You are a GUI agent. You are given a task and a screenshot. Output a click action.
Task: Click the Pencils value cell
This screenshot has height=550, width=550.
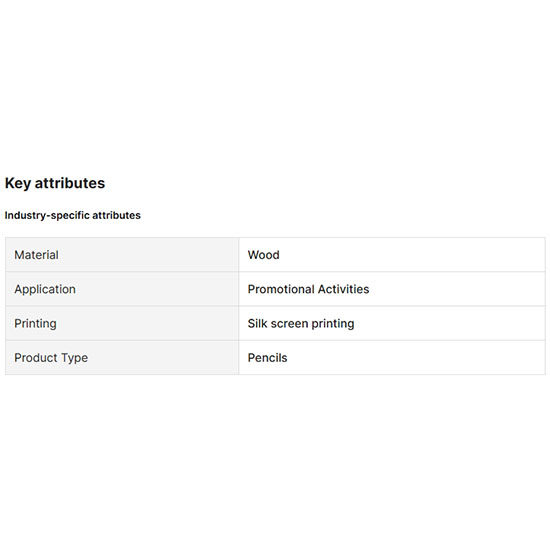click(392, 358)
